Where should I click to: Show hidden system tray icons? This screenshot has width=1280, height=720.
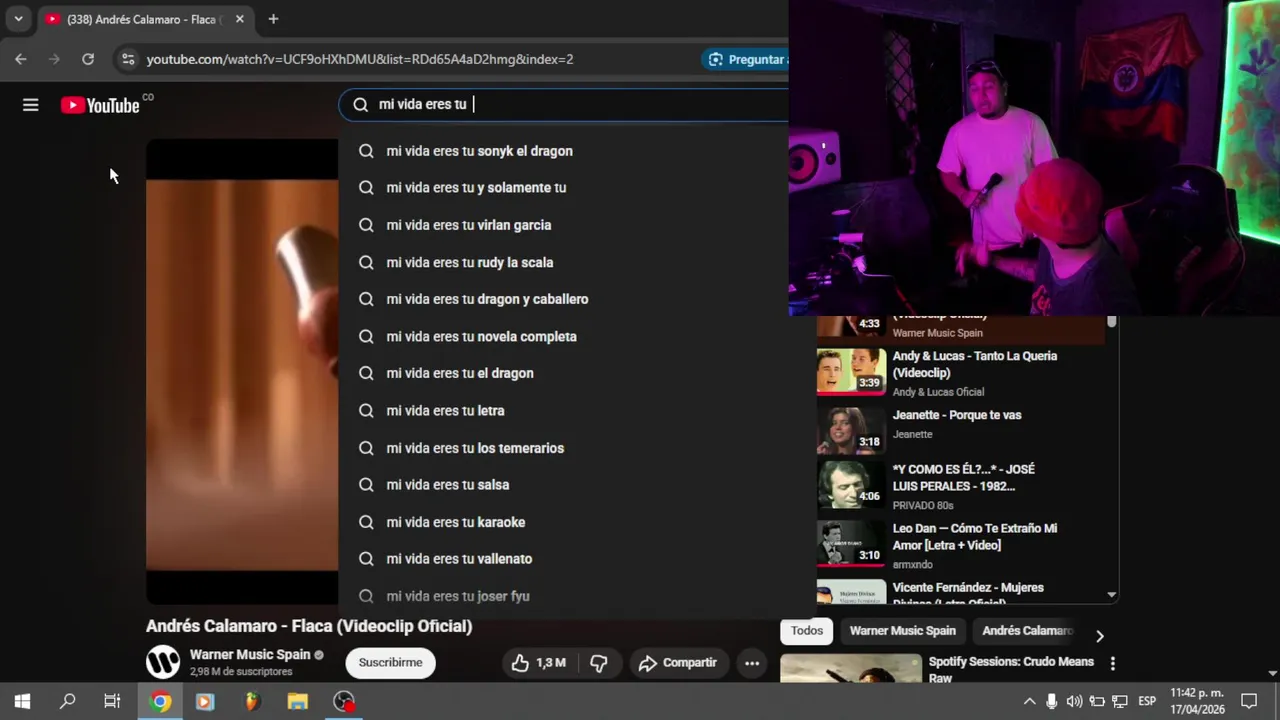[x=1028, y=701]
